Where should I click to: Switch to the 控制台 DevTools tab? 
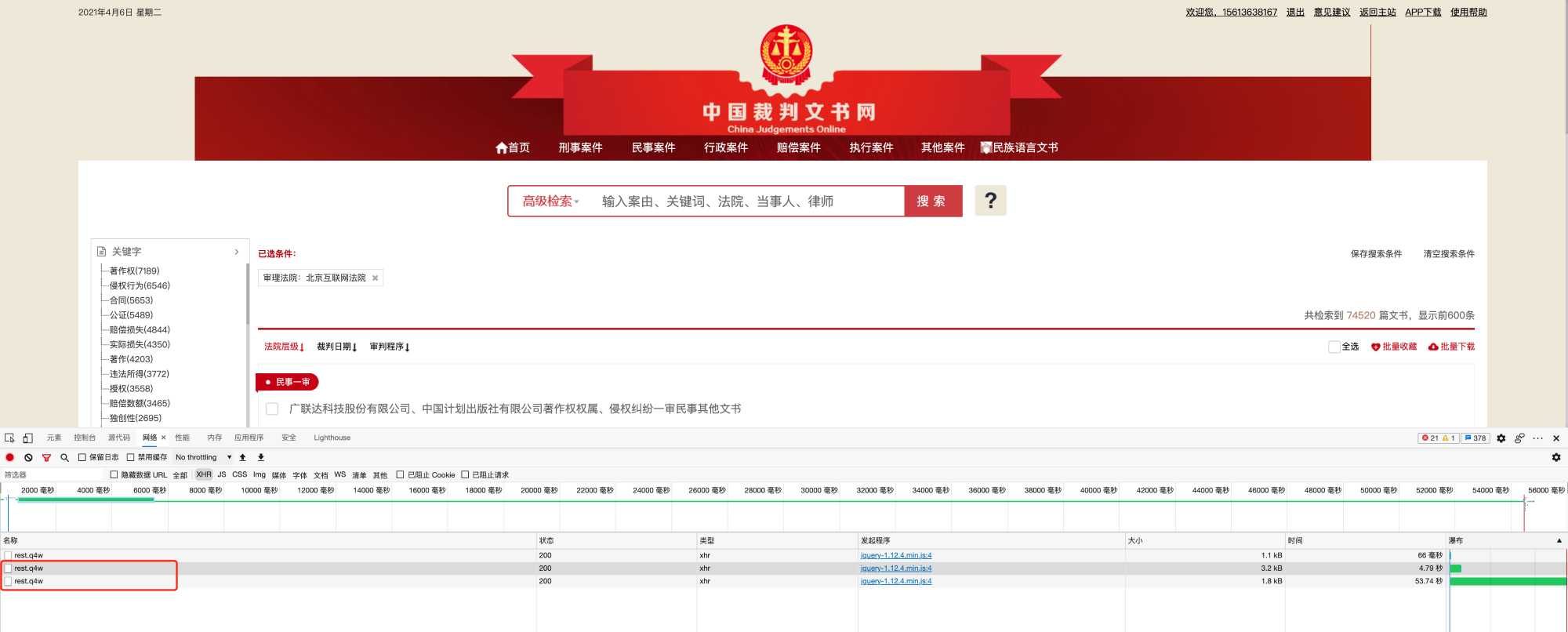click(85, 438)
